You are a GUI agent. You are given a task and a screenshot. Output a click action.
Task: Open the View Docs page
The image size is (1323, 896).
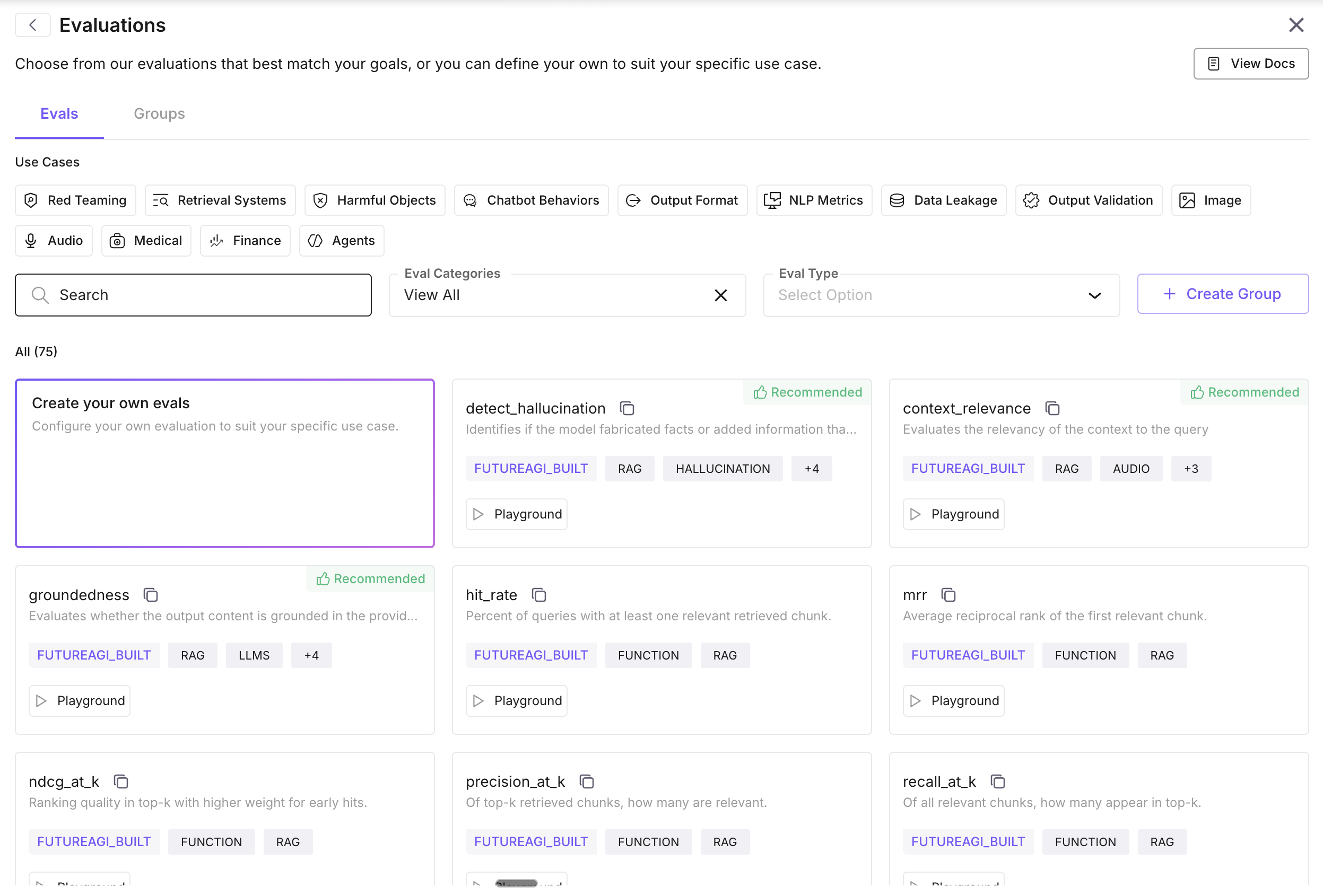[x=1251, y=63]
